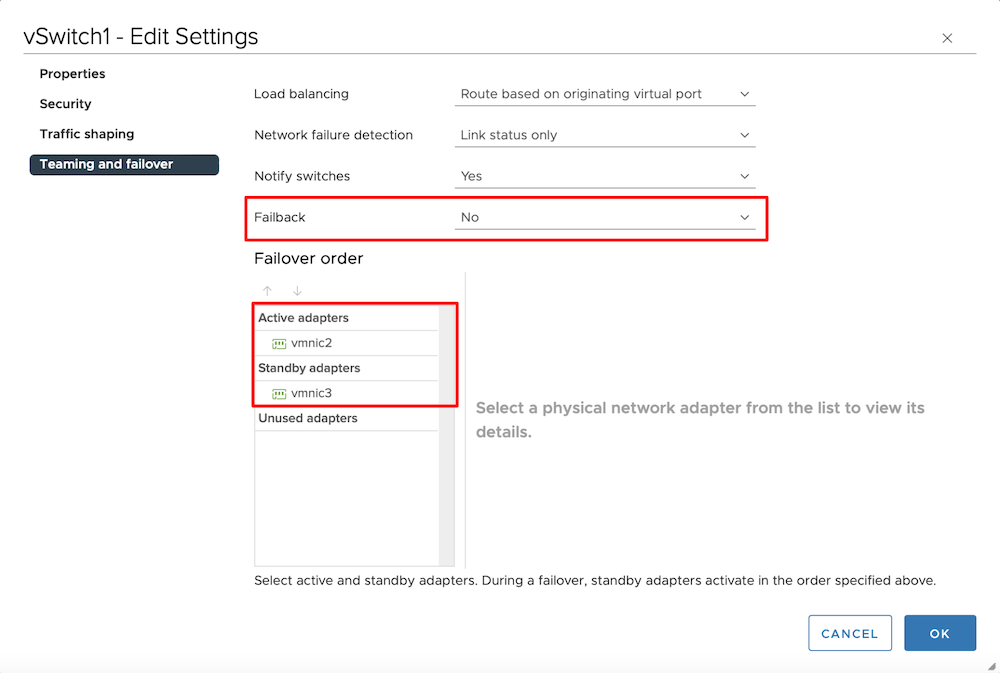The height and width of the screenshot is (673, 1000).
Task: Click the Unused adapters group header
Action: [307, 418]
